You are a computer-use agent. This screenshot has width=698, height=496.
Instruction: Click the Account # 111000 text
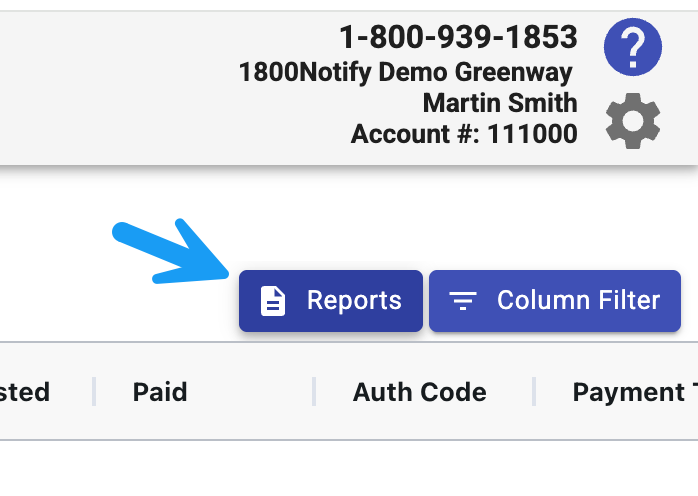coord(464,133)
